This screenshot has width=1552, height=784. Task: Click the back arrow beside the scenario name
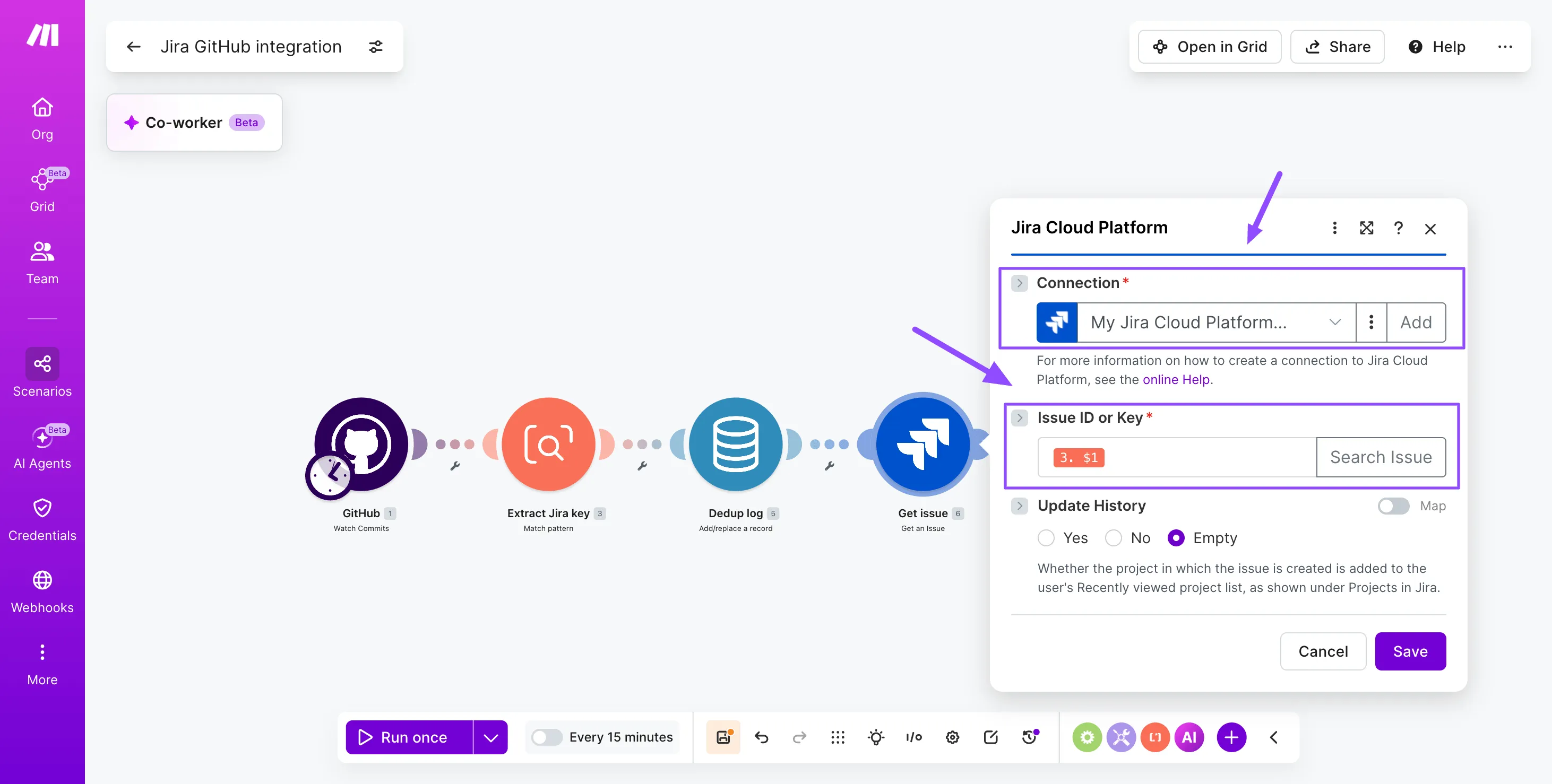pos(134,46)
